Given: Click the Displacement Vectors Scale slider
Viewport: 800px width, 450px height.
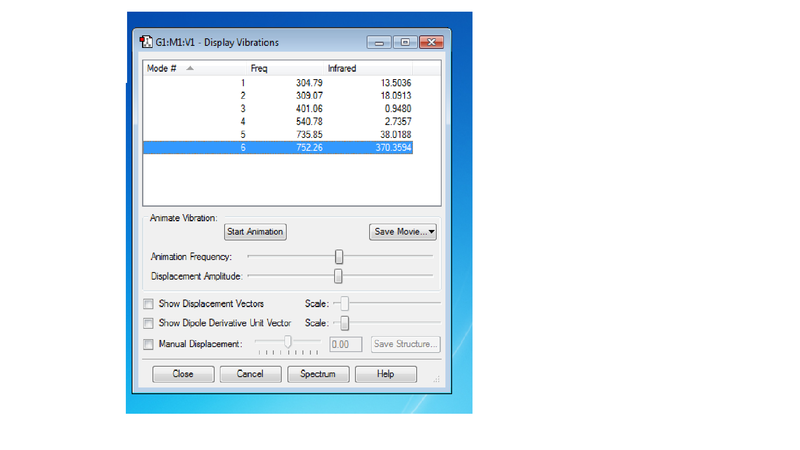Looking at the screenshot, I should tap(345, 304).
